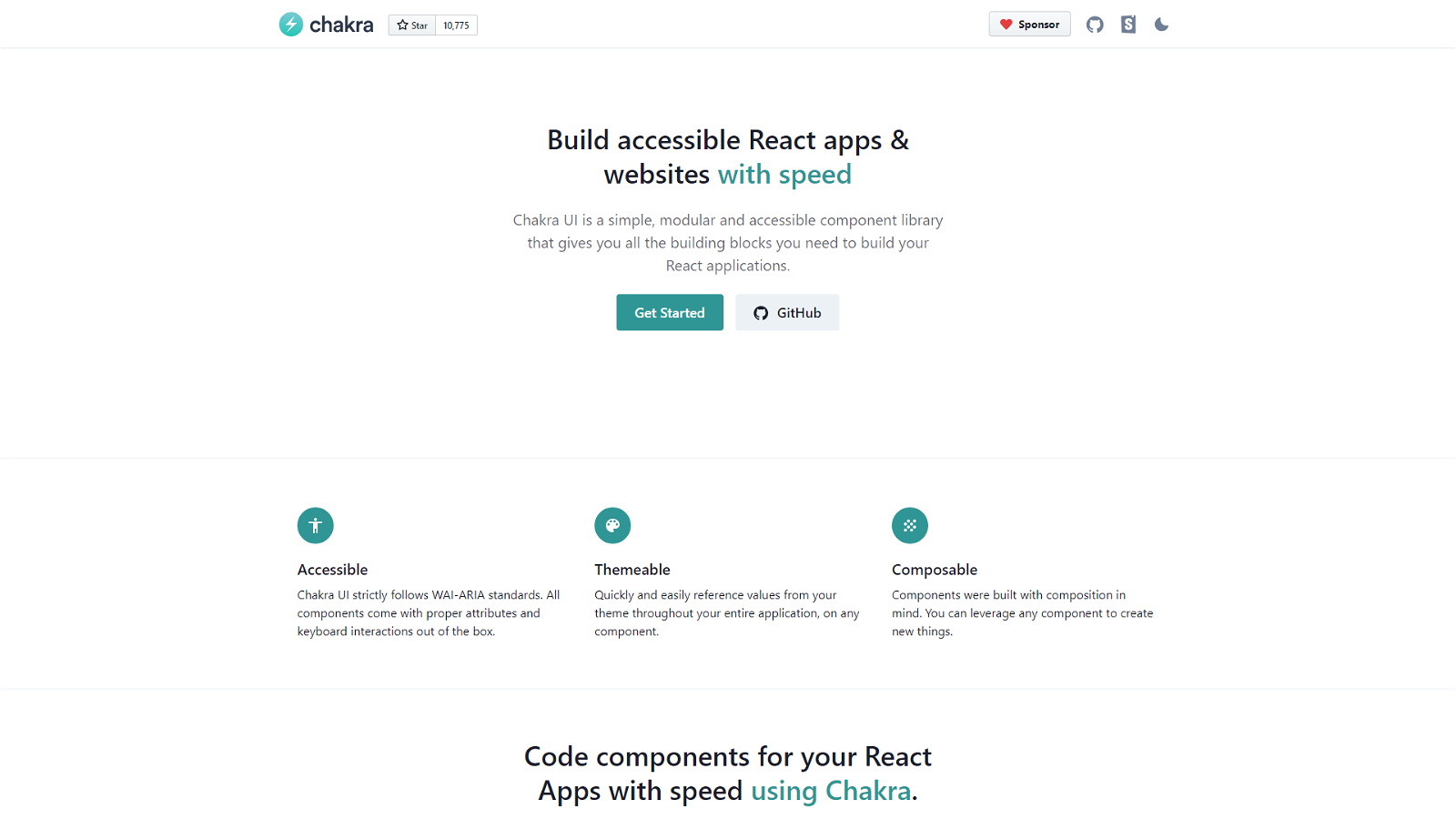Click the Chakra UI description paragraph
Image resolution: width=1456 pixels, height=819 pixels.
tap(728, 243)
